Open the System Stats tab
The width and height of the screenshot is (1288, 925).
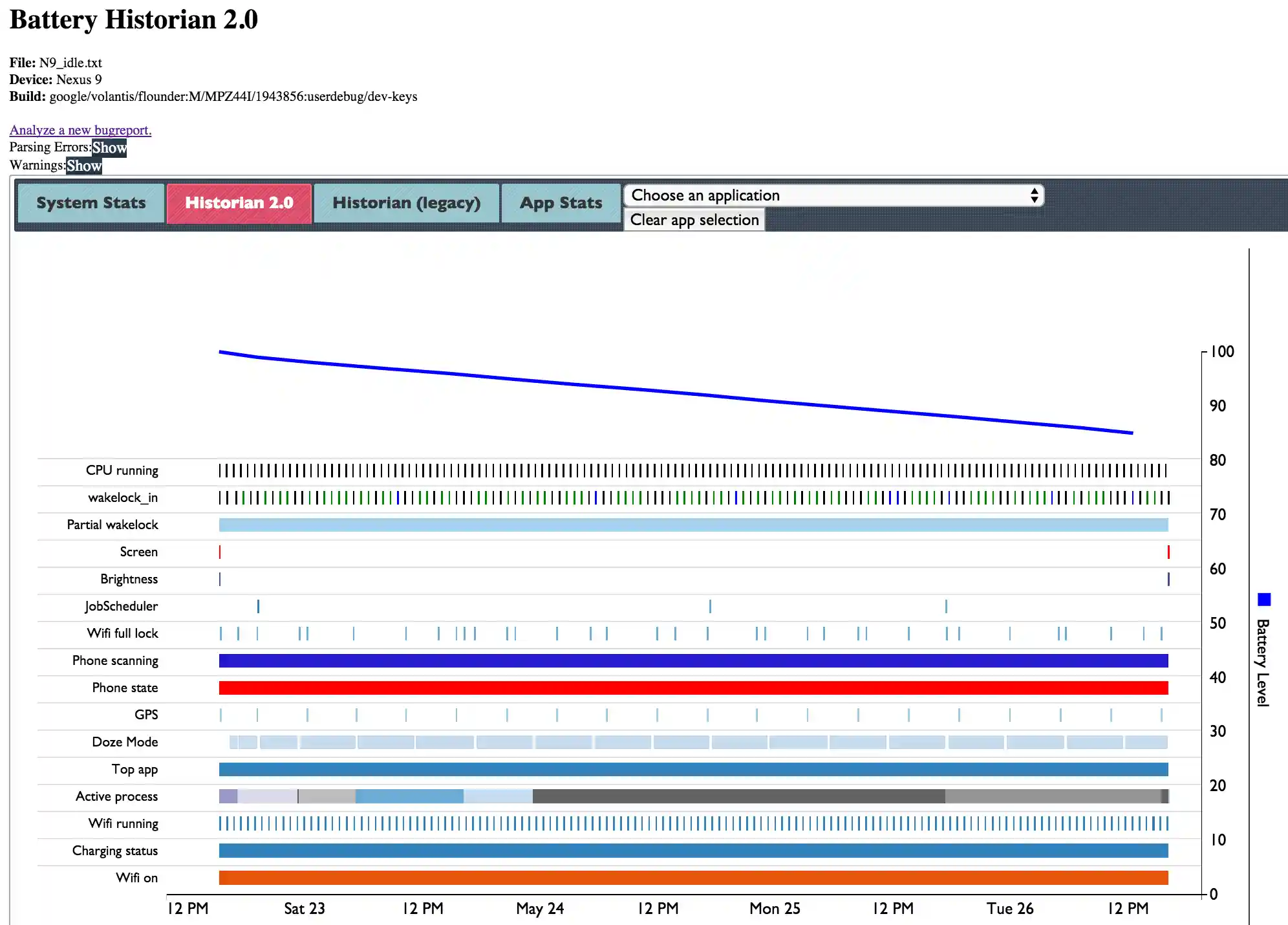(x=91, y=203)
